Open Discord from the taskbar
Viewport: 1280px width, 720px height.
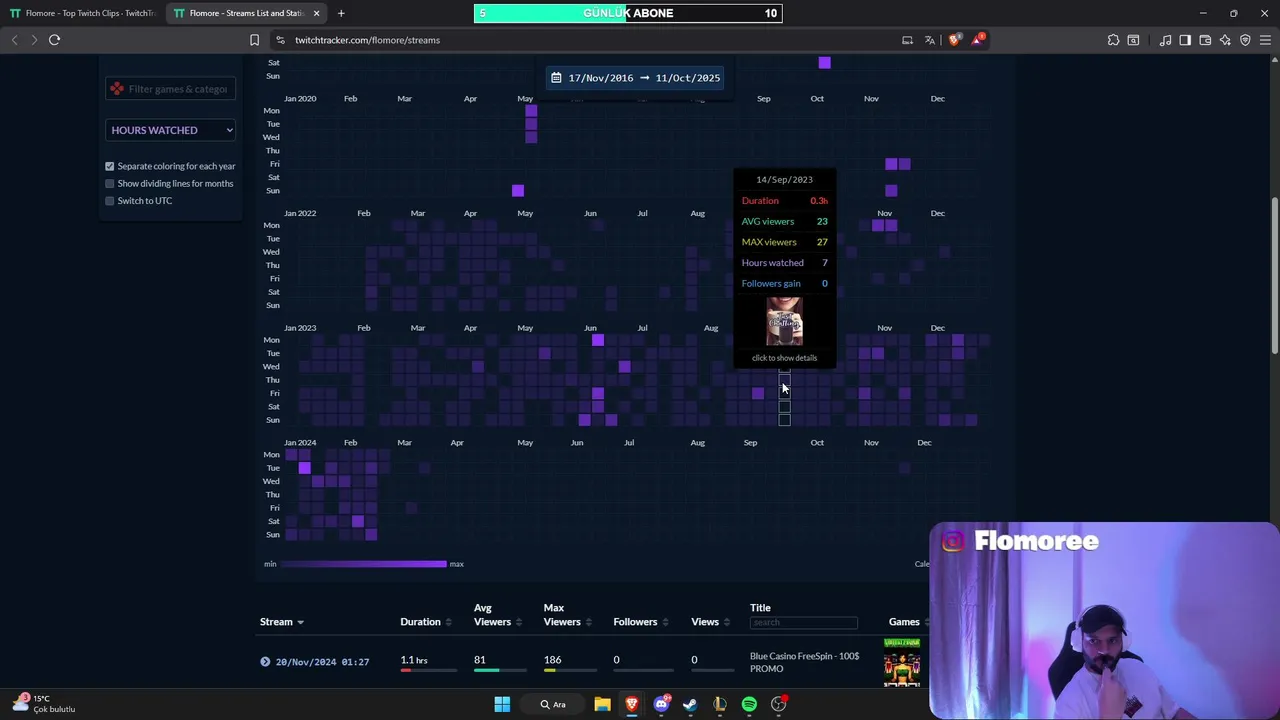(x=661, y=704)
